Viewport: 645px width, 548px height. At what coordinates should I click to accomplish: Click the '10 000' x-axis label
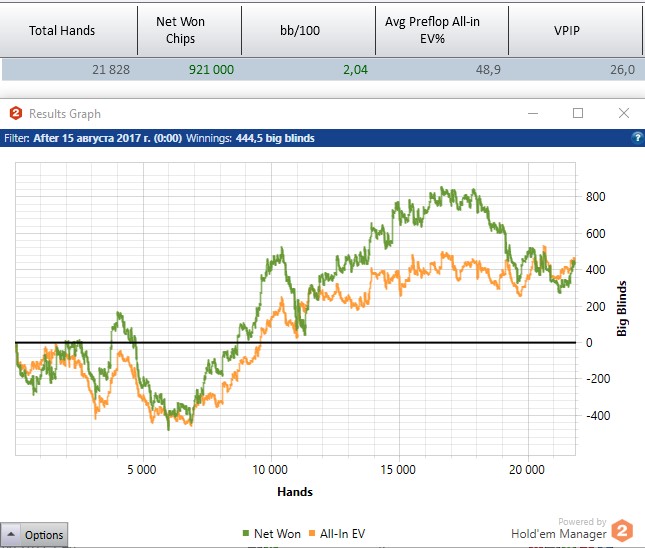click(x=270, y=469)
